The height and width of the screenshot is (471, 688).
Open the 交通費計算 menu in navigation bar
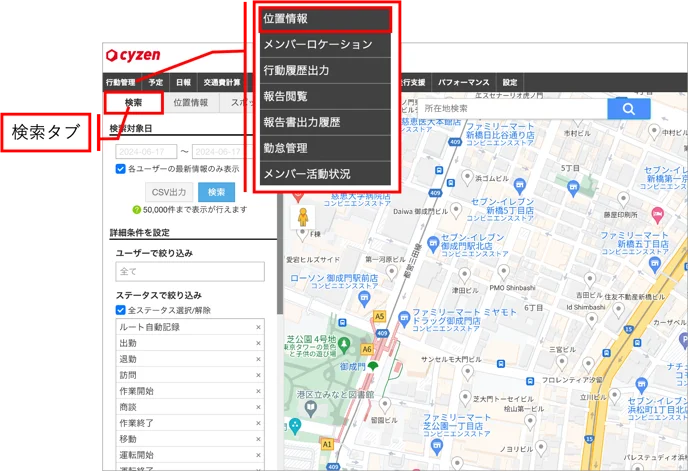click(222, 83)
